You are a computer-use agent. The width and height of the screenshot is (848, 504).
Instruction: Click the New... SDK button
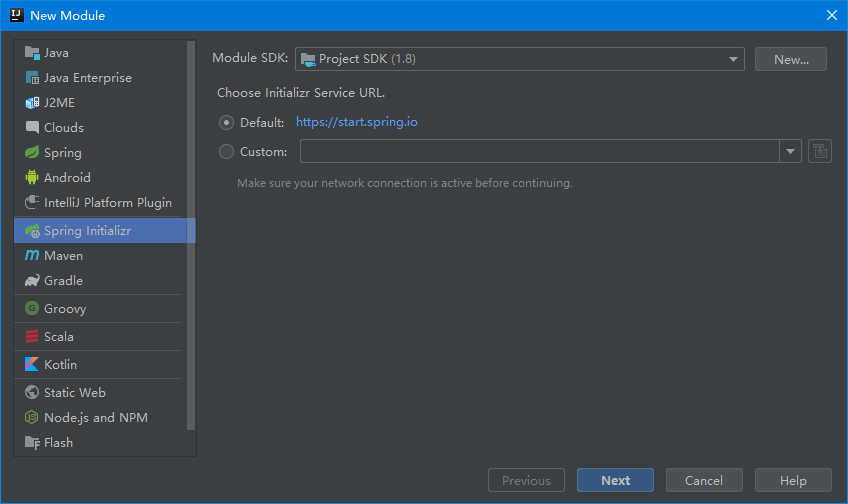tap(791, 59)
